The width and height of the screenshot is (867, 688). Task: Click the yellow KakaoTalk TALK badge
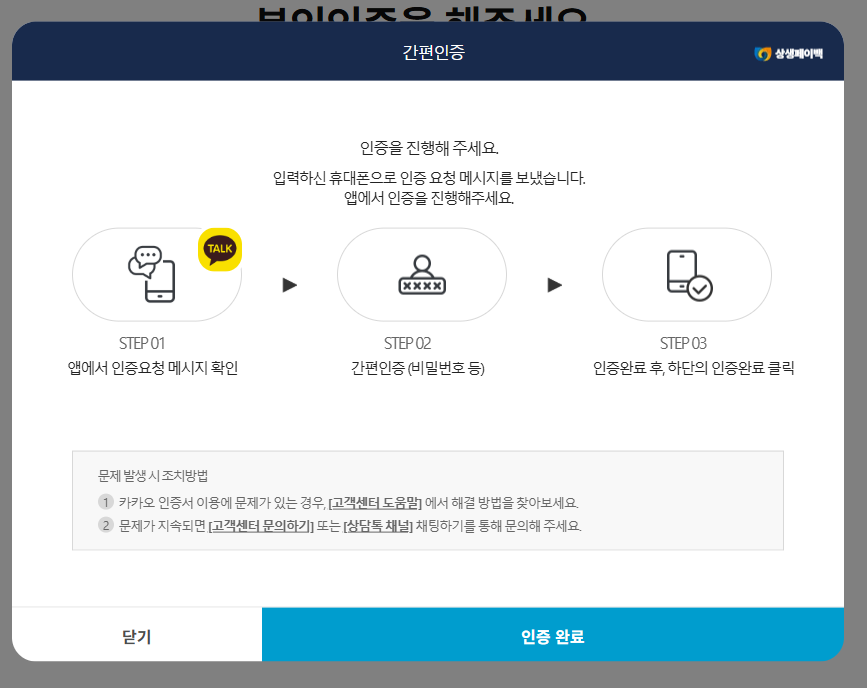(221, 250)
